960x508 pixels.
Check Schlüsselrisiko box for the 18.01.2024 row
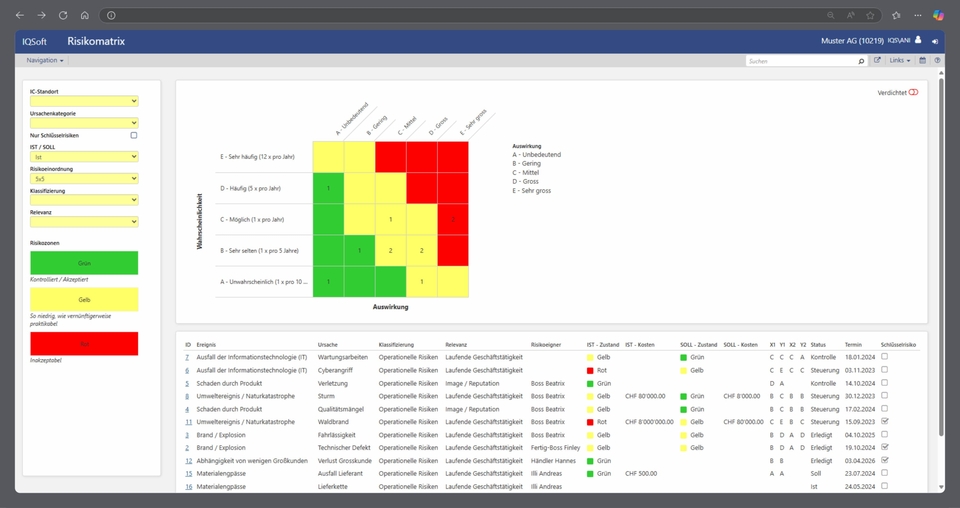point(883,356)
